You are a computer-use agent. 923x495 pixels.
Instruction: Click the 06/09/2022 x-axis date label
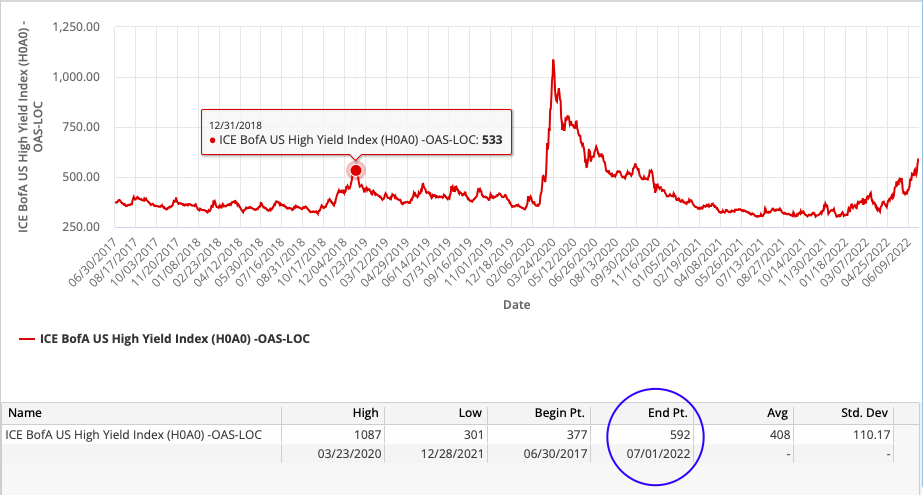pyautogui.click(x=888, y=263)
